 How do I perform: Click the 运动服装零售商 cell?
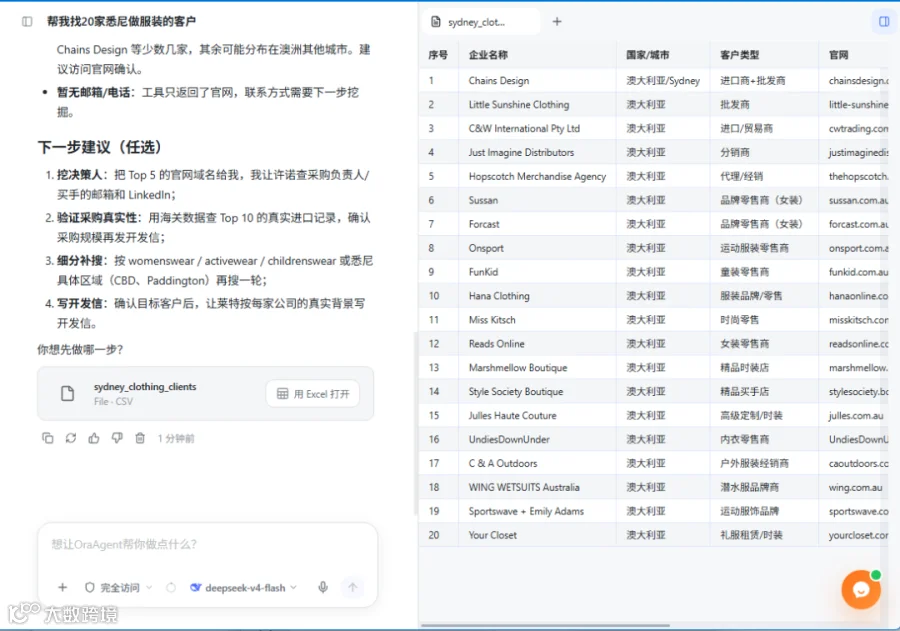[x=764, y=248]
